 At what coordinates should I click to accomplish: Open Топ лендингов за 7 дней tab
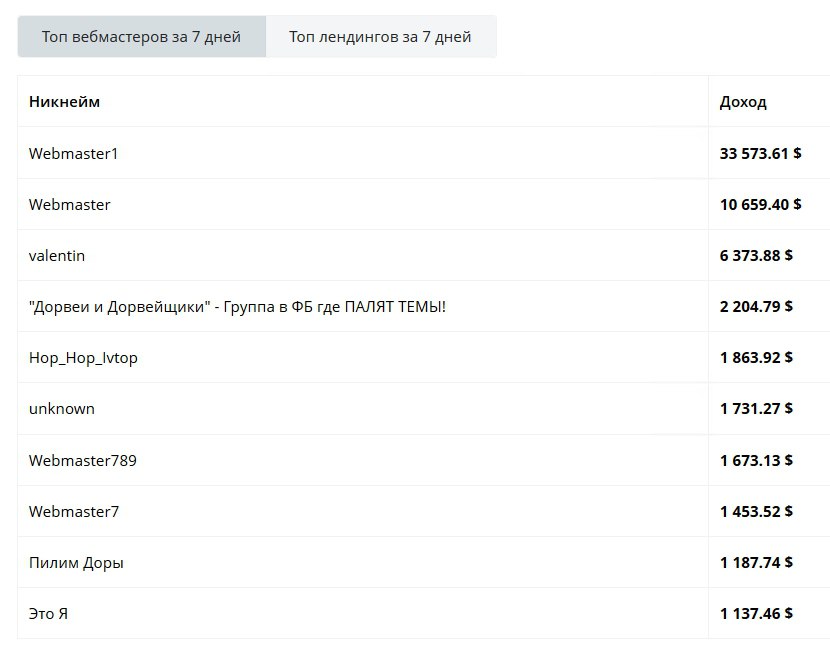click(380, 37)
